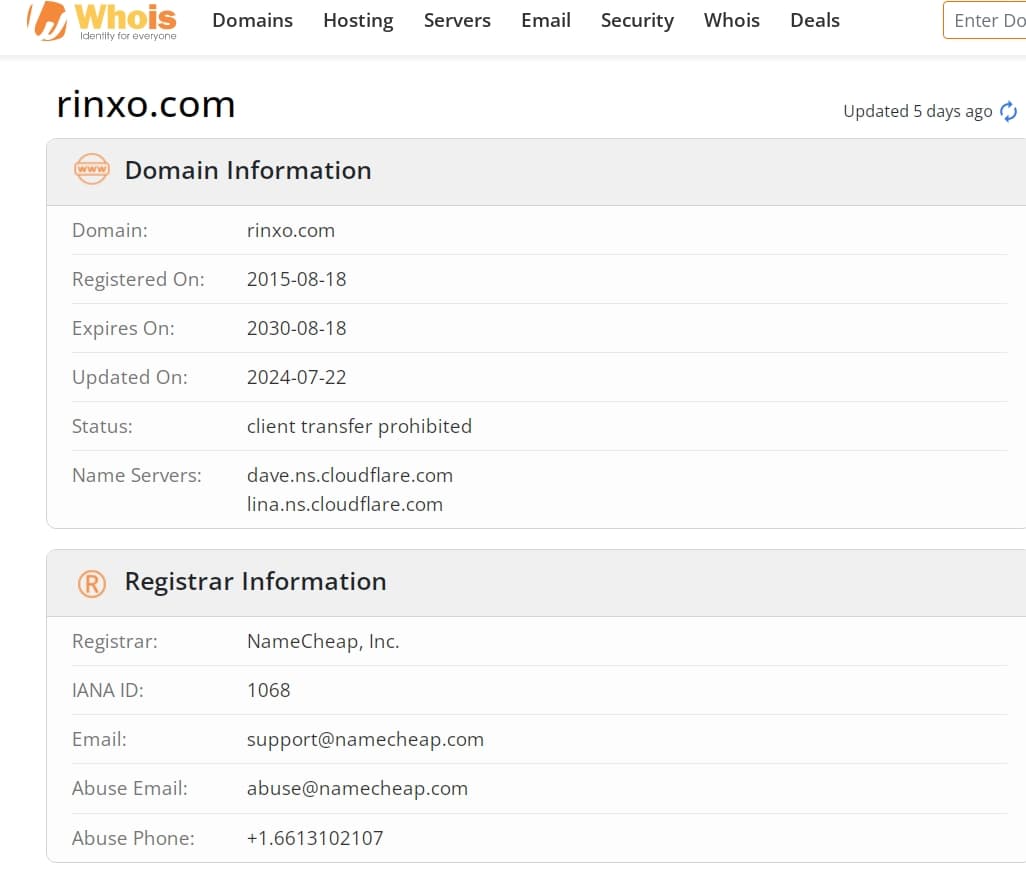Click the IANA ID label
The height and width of the screenshot is (879, 1026).
pos(107,691)
